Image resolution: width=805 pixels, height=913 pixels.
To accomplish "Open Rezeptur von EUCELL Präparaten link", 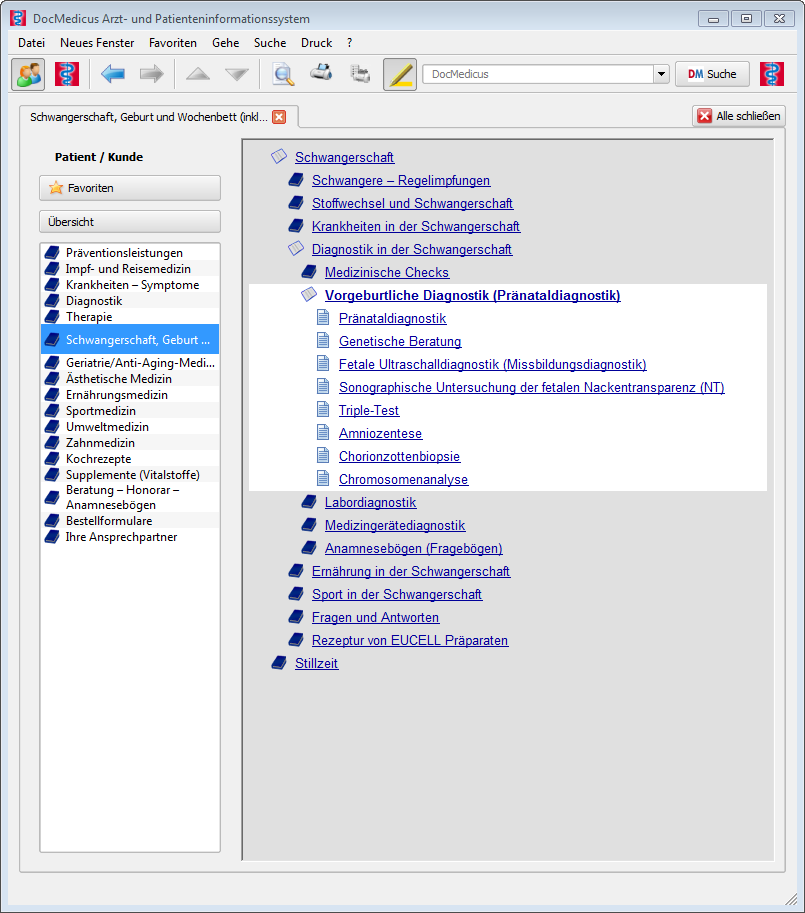I will click(410, 640).
